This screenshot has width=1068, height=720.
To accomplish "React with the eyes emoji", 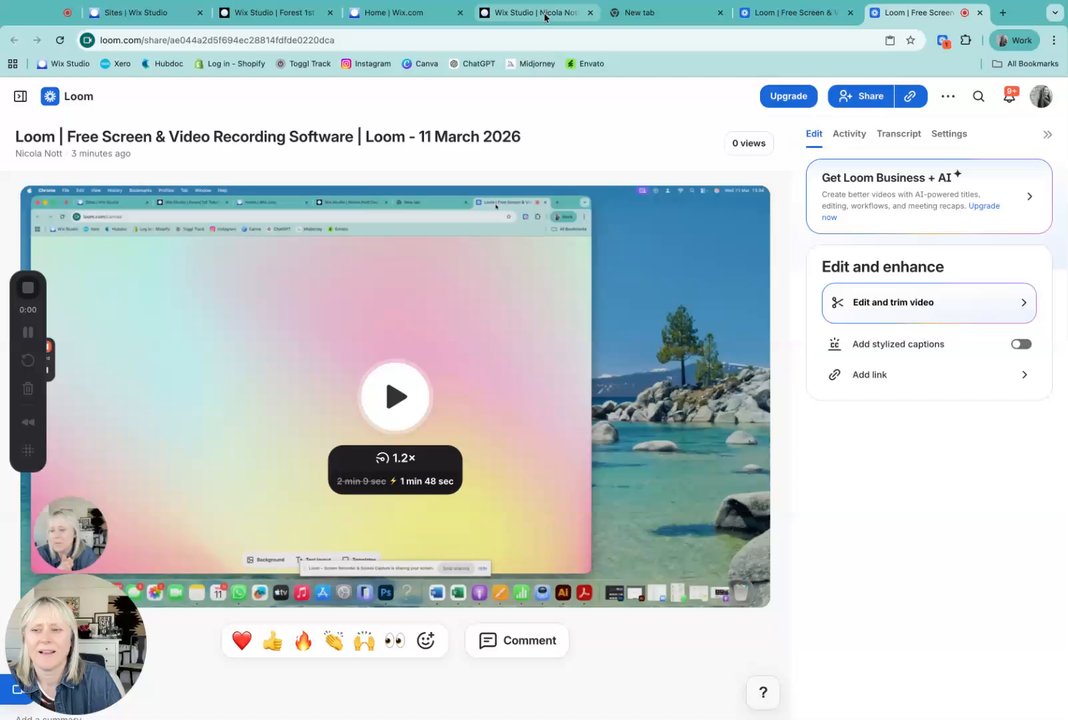I will [395, 640].
